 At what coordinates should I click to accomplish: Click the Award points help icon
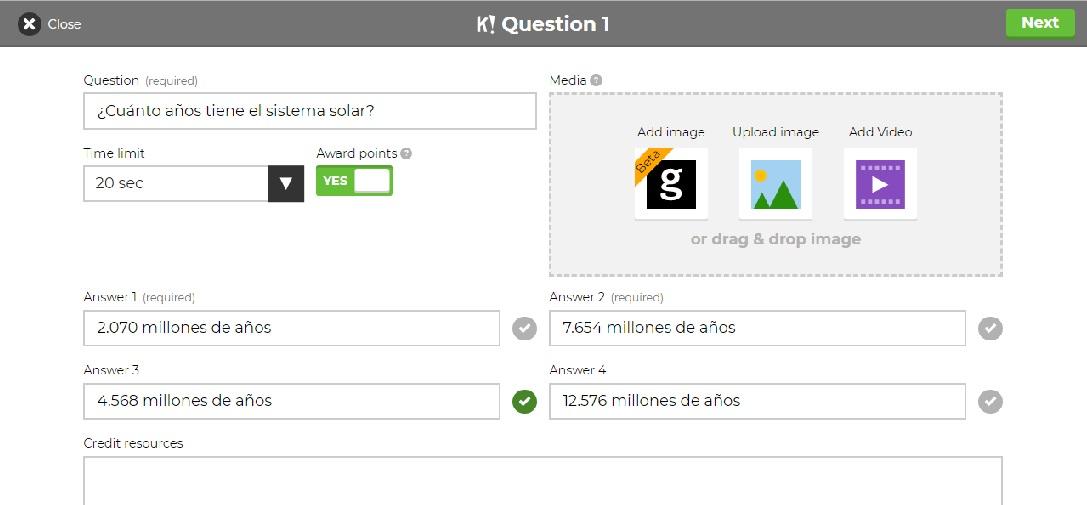coord(406,154)
